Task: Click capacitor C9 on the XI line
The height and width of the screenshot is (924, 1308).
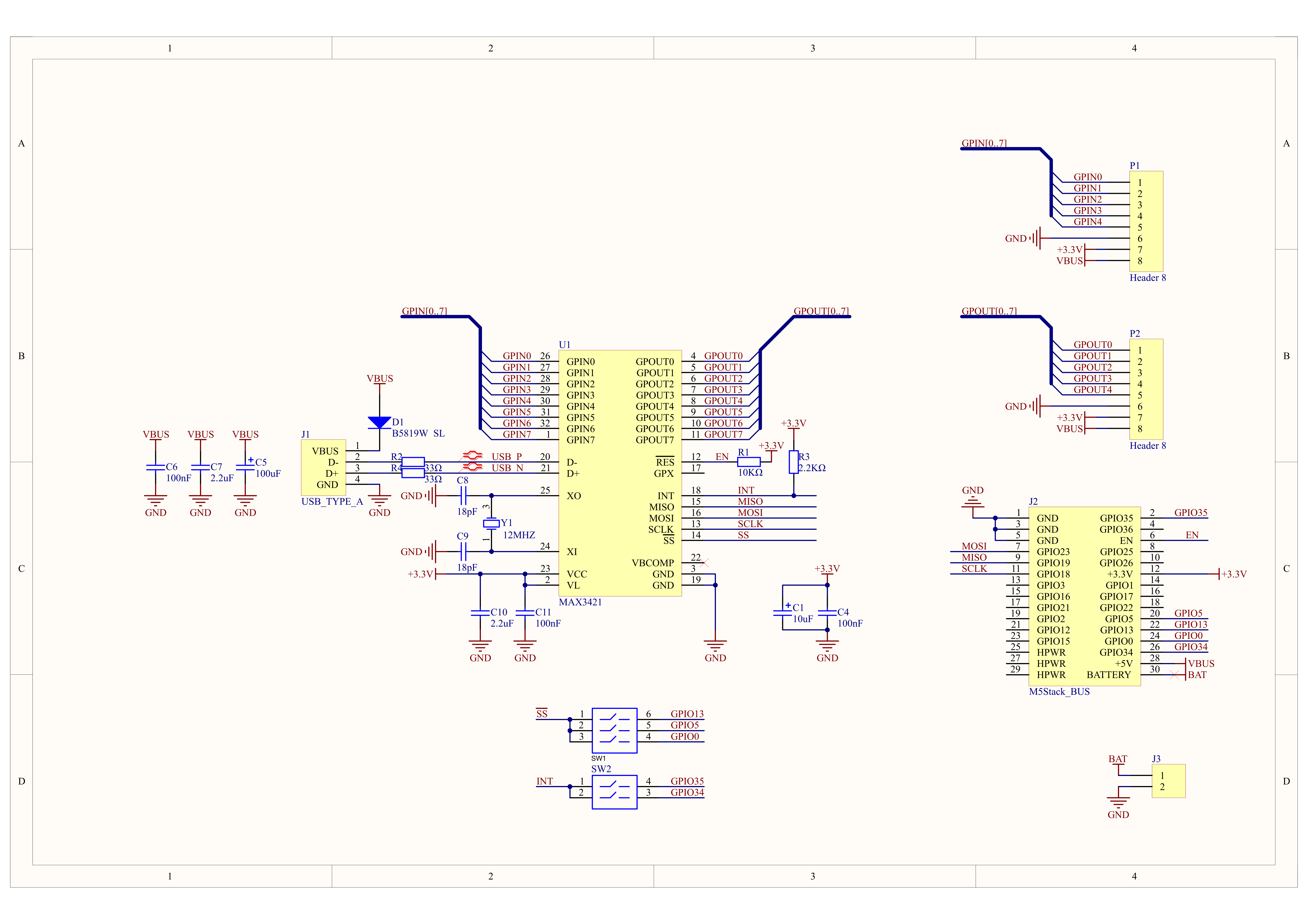Action: coord(463,551)
